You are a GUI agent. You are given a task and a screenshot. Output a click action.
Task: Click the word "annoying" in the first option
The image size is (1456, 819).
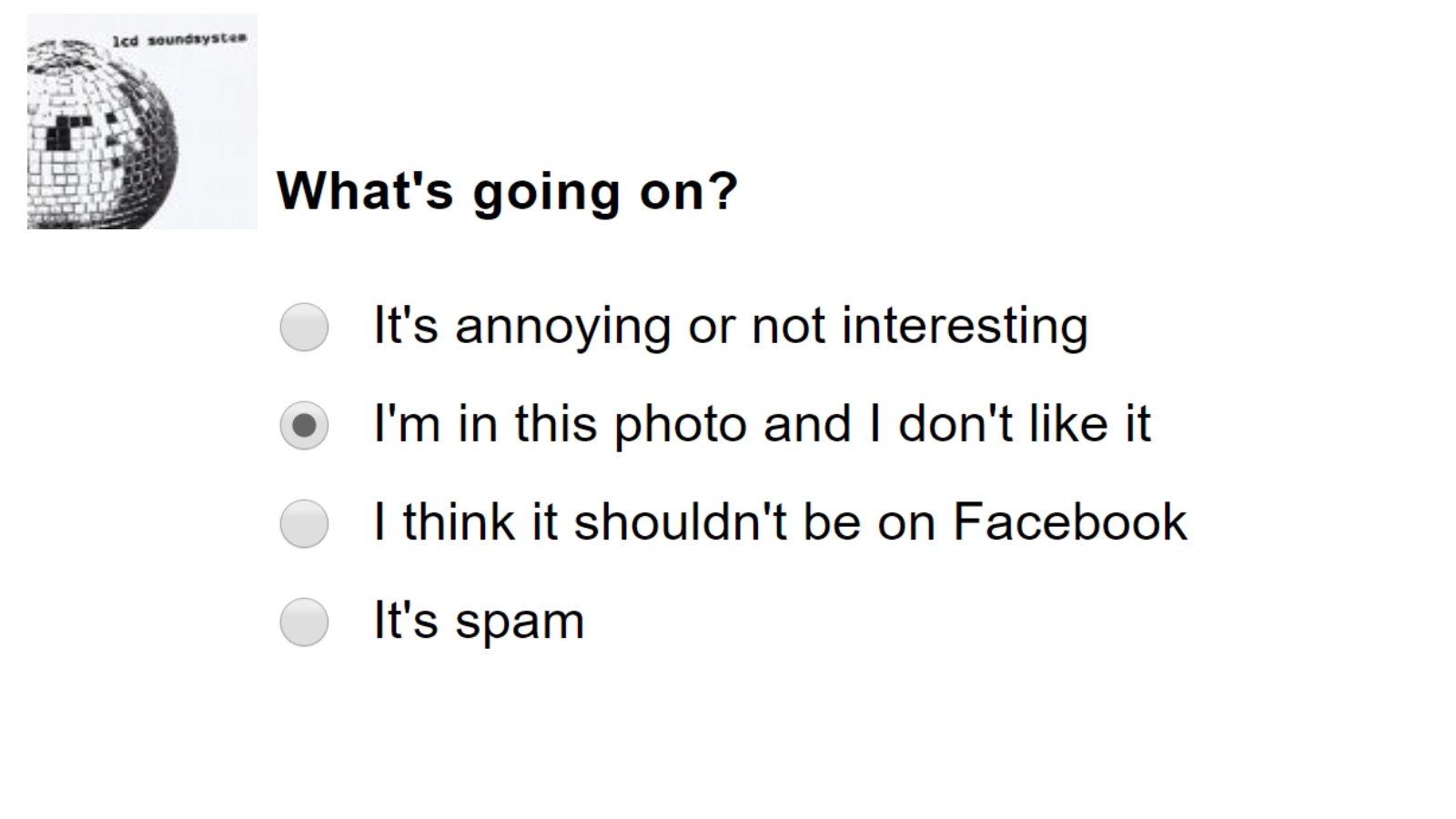[x=562, y=327]
